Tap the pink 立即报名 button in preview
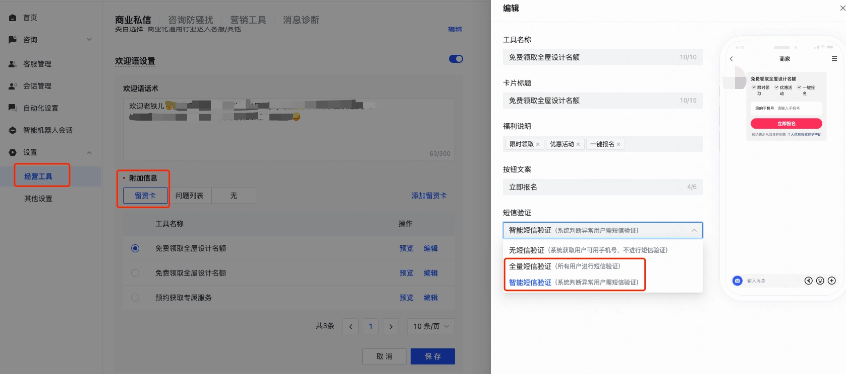 click(x=786, y=124)
